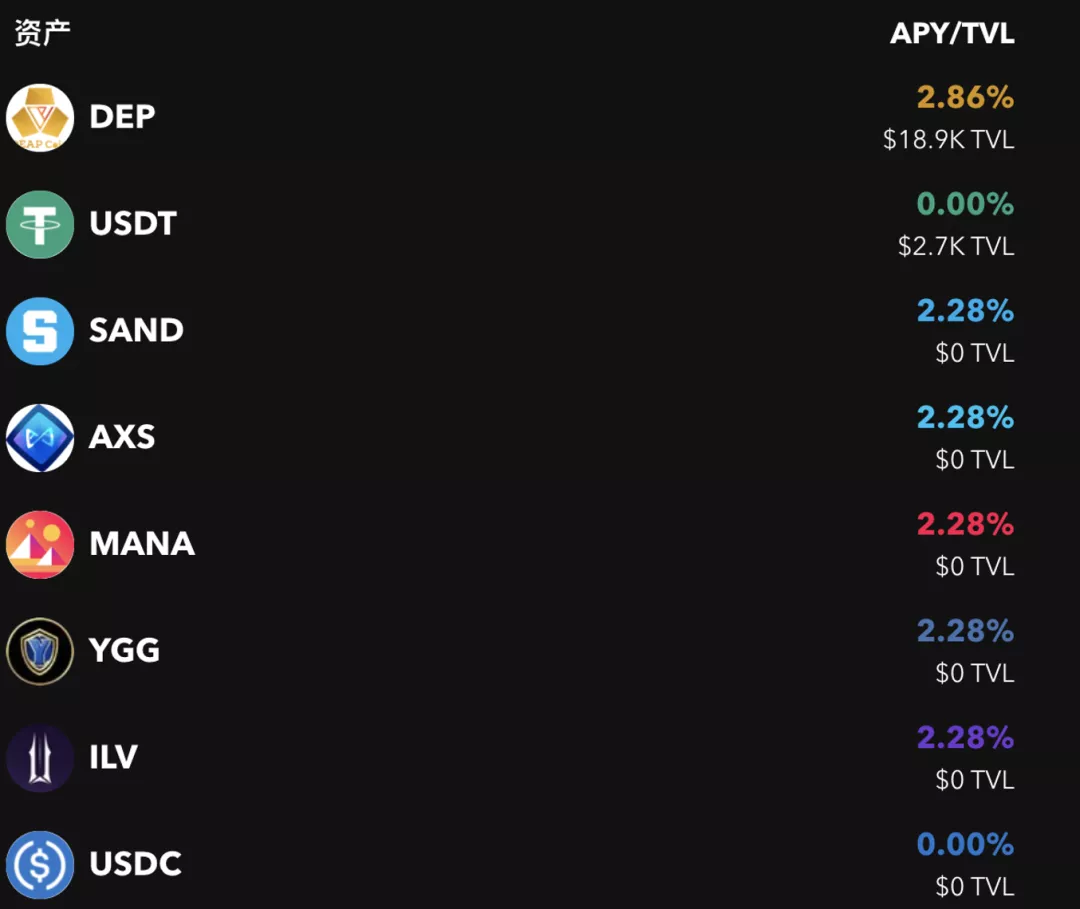
Task: Click DEP's 2.86% APY value
Action: (x=965, y=97)
